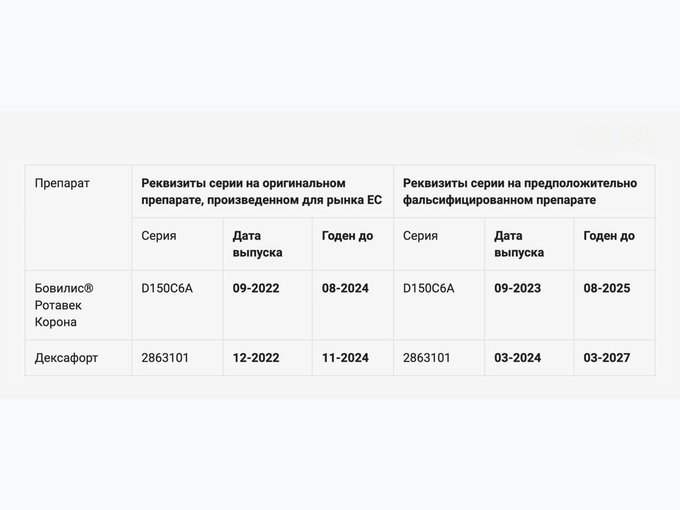Viewport: 680px width, 510px height.
Task: Click the 03-2027 expiry date cell
Action: (615, 358)
